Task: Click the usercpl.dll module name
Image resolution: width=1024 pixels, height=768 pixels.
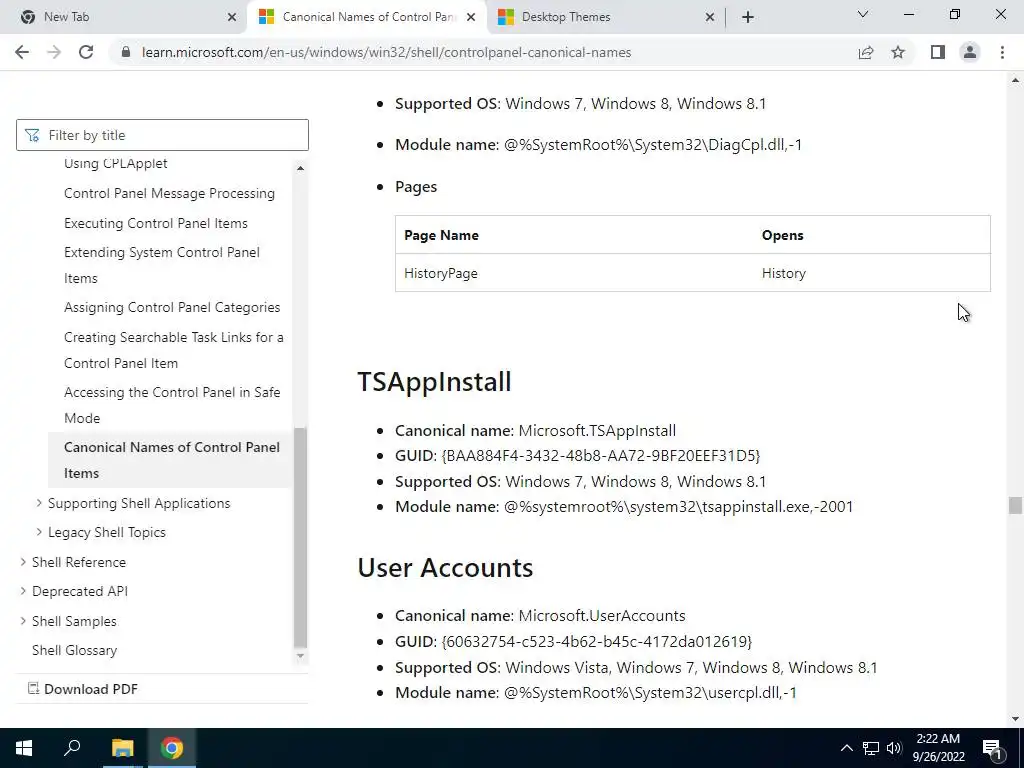Action: [x=650, y=693]
